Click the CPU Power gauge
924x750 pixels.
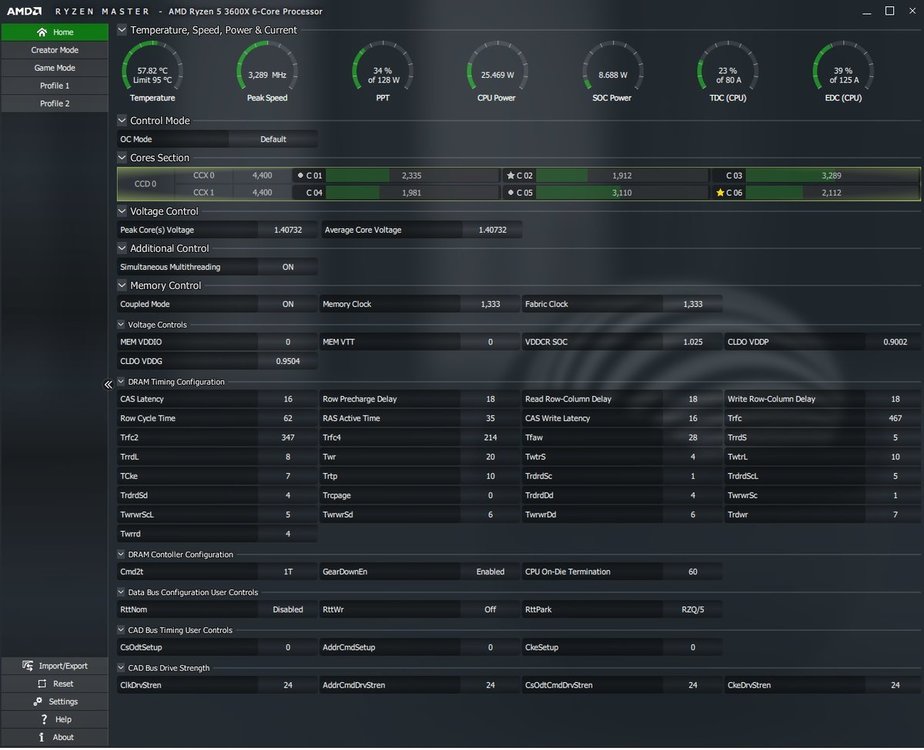click(x=497, y=72)
